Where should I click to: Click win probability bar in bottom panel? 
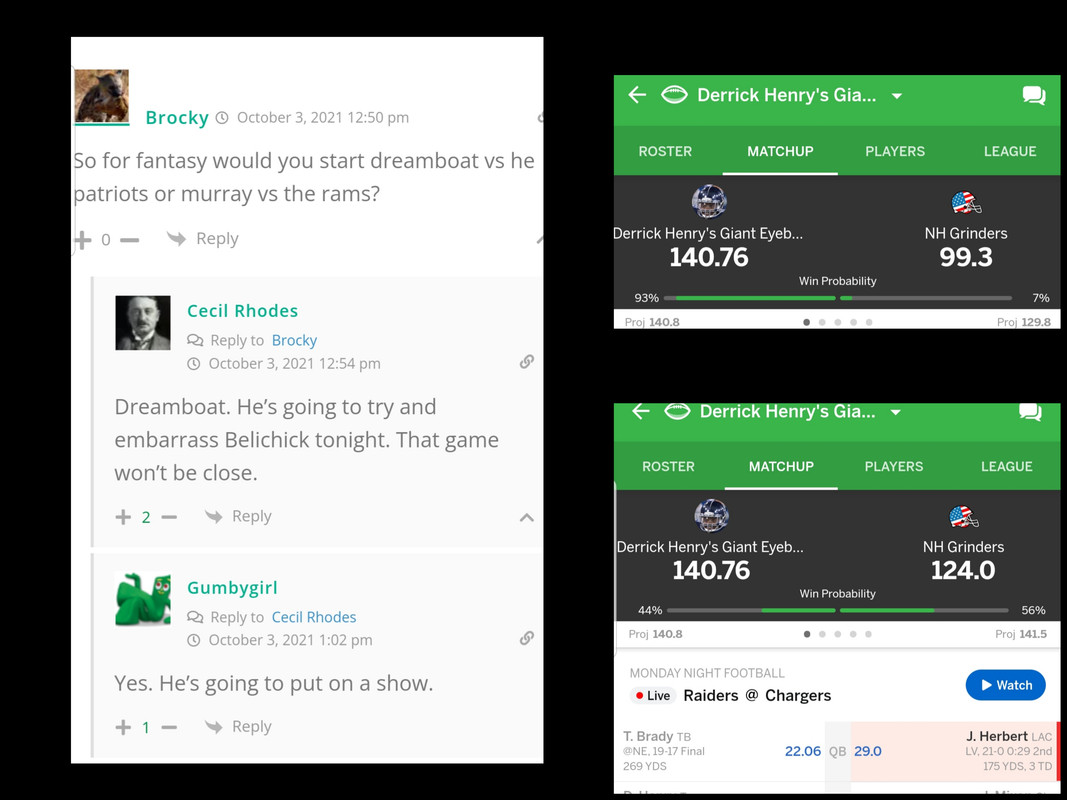(838, 610)
